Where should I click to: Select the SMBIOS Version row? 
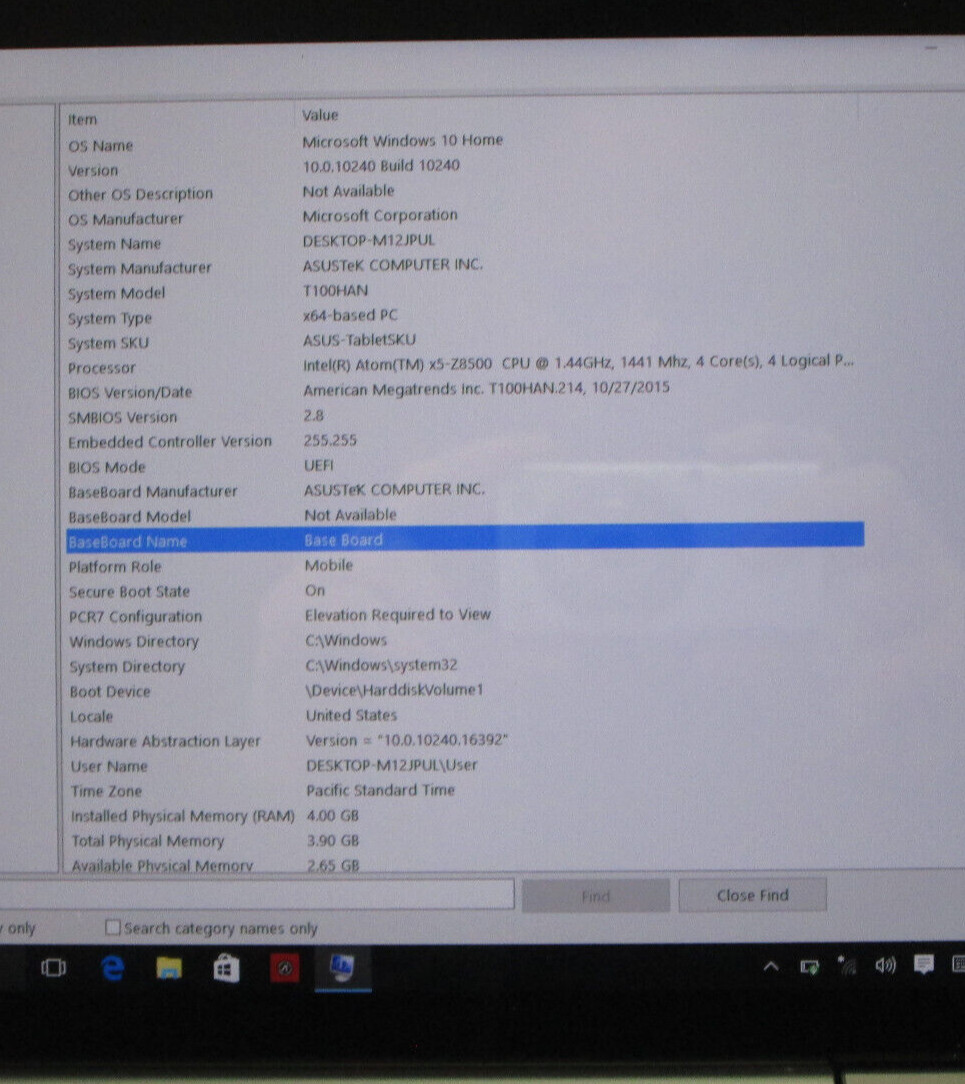click(x=463, y=416)
